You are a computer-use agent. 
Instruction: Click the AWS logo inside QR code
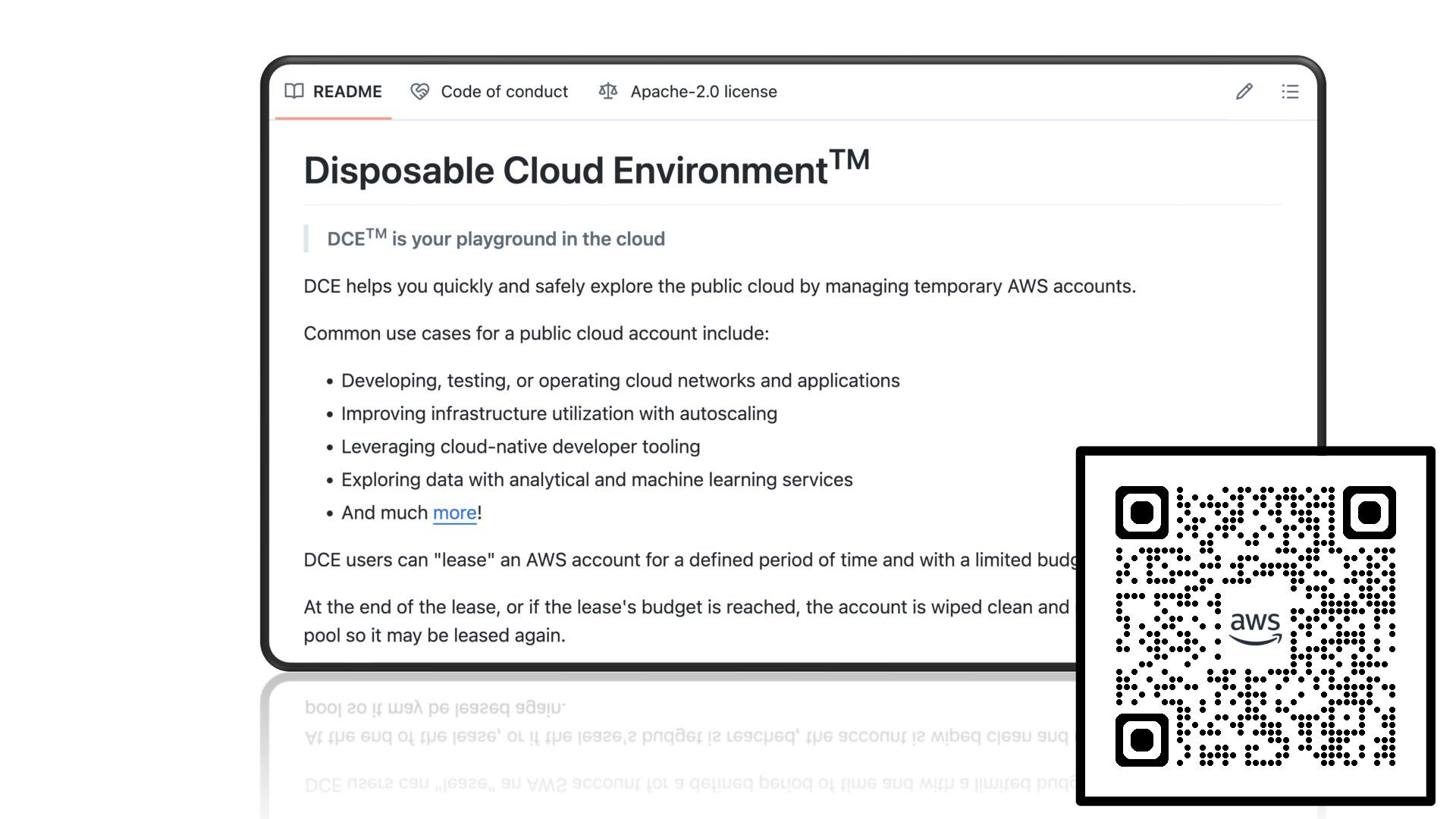click(x=1255, y=626)
